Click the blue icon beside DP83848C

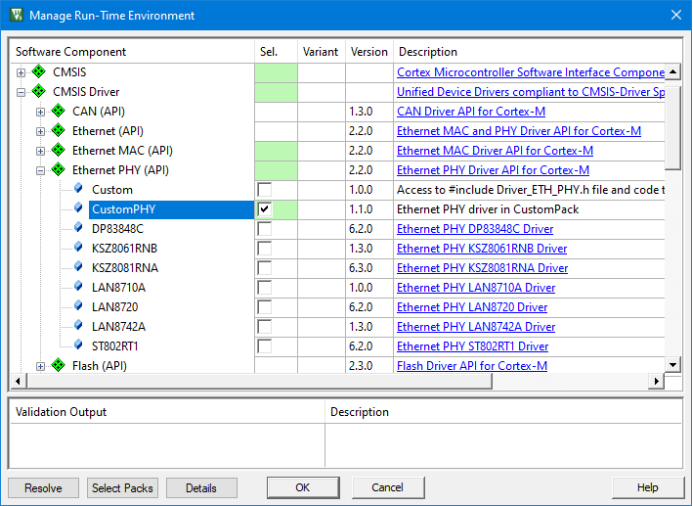coord(78,229)
